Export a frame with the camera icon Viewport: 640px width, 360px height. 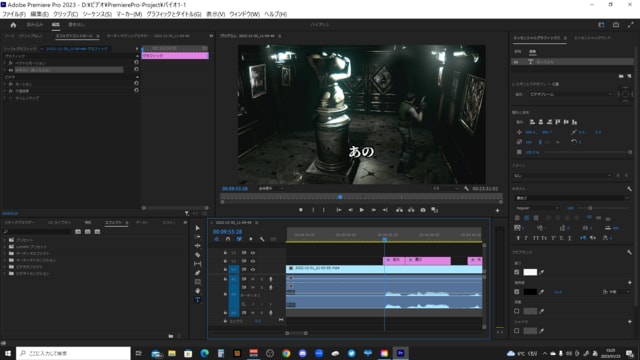(423, 210)
